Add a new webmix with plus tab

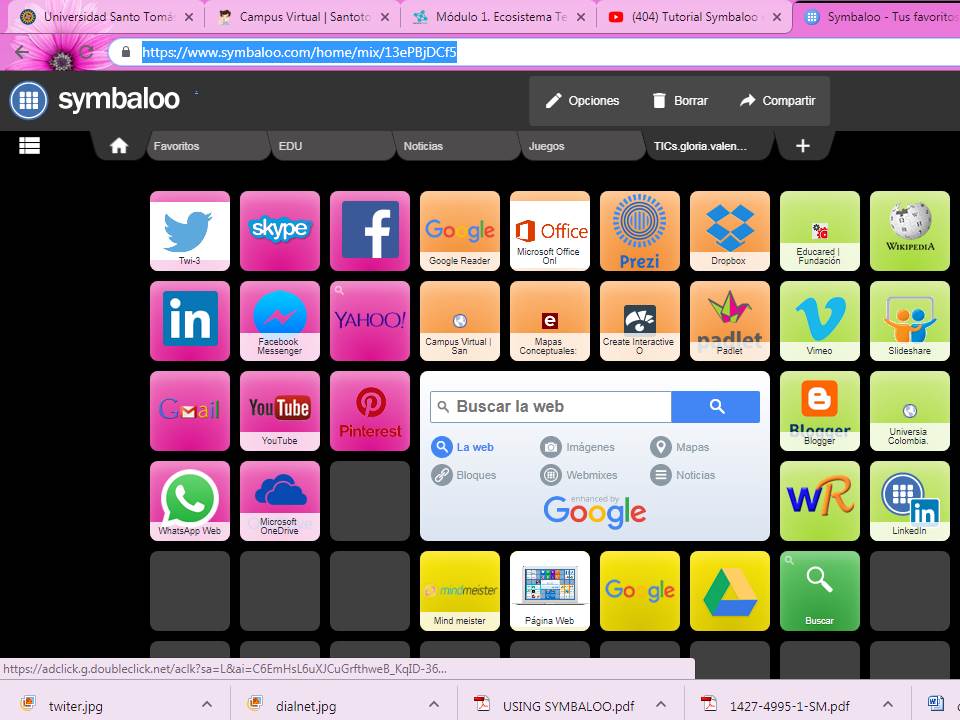(803, 146)
